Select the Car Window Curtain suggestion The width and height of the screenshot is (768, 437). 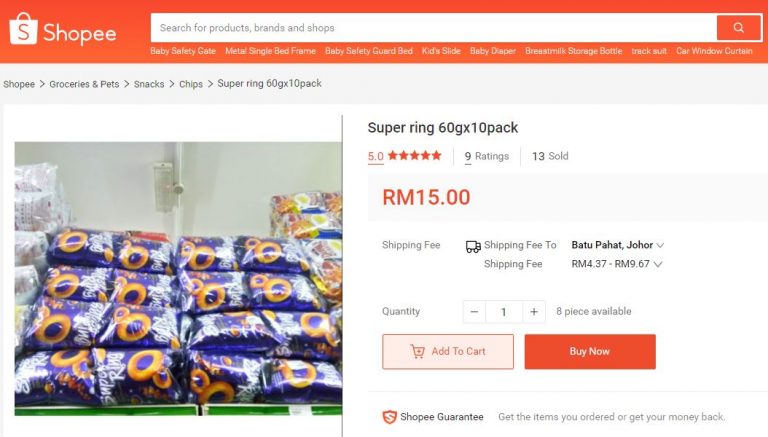[714, 51]
